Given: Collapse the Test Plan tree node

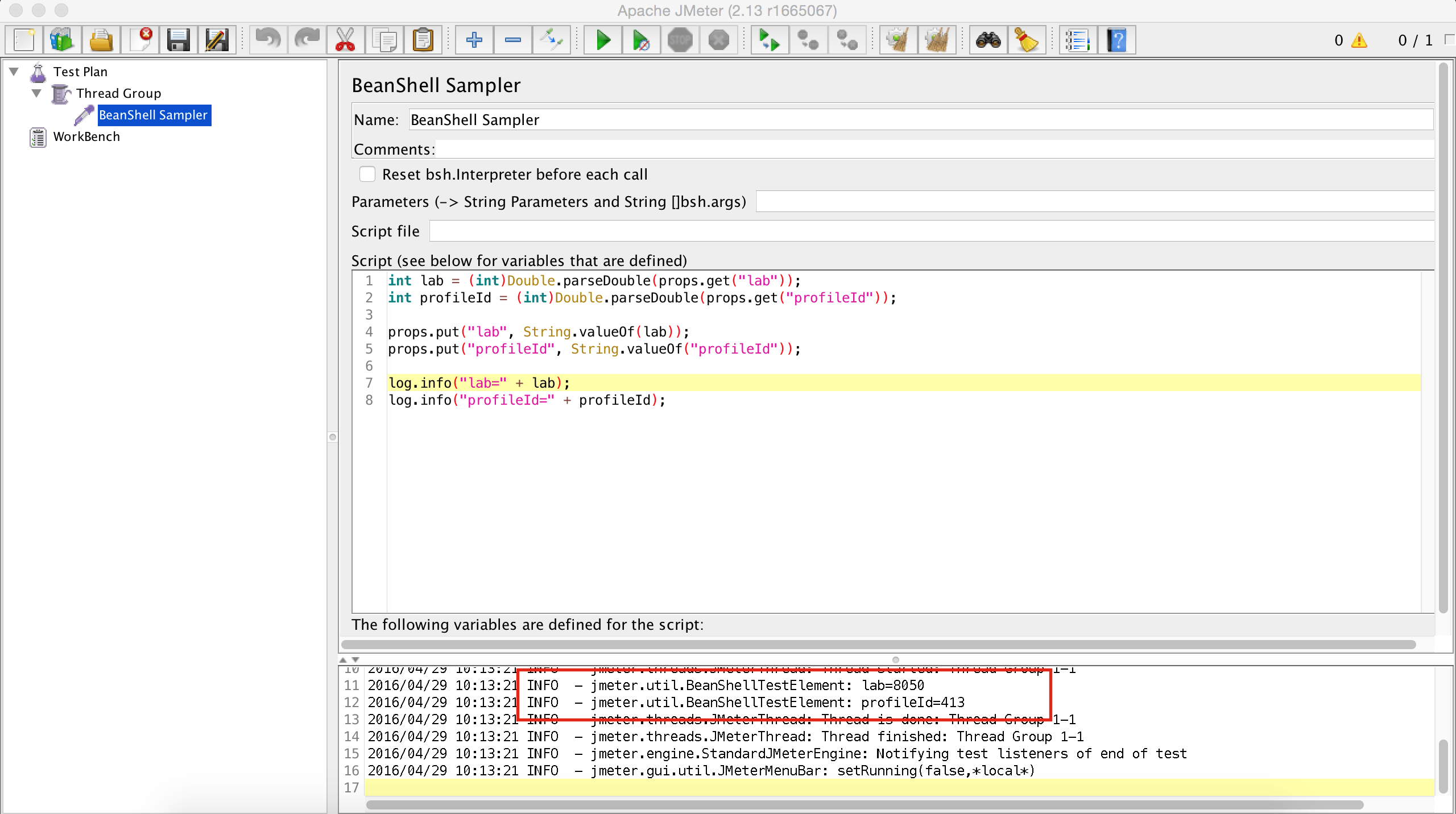Looking at the screenshot, I should [x=14, y=72].
